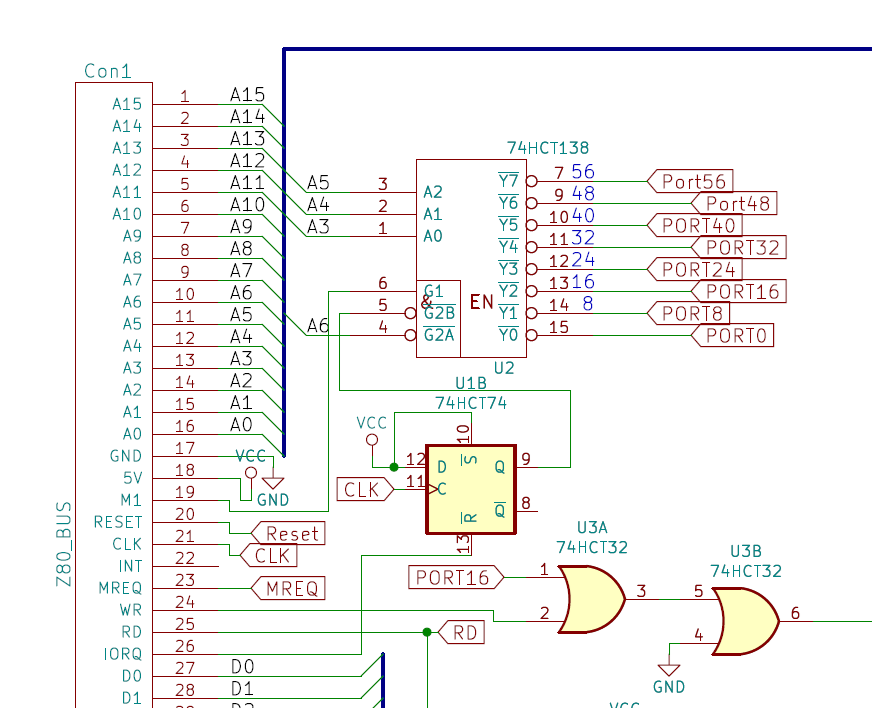Click the PORT24 output label
Image resolution: width=872 pixels, height=708 pixels.
pyautogui.click(x=691, y=269)
